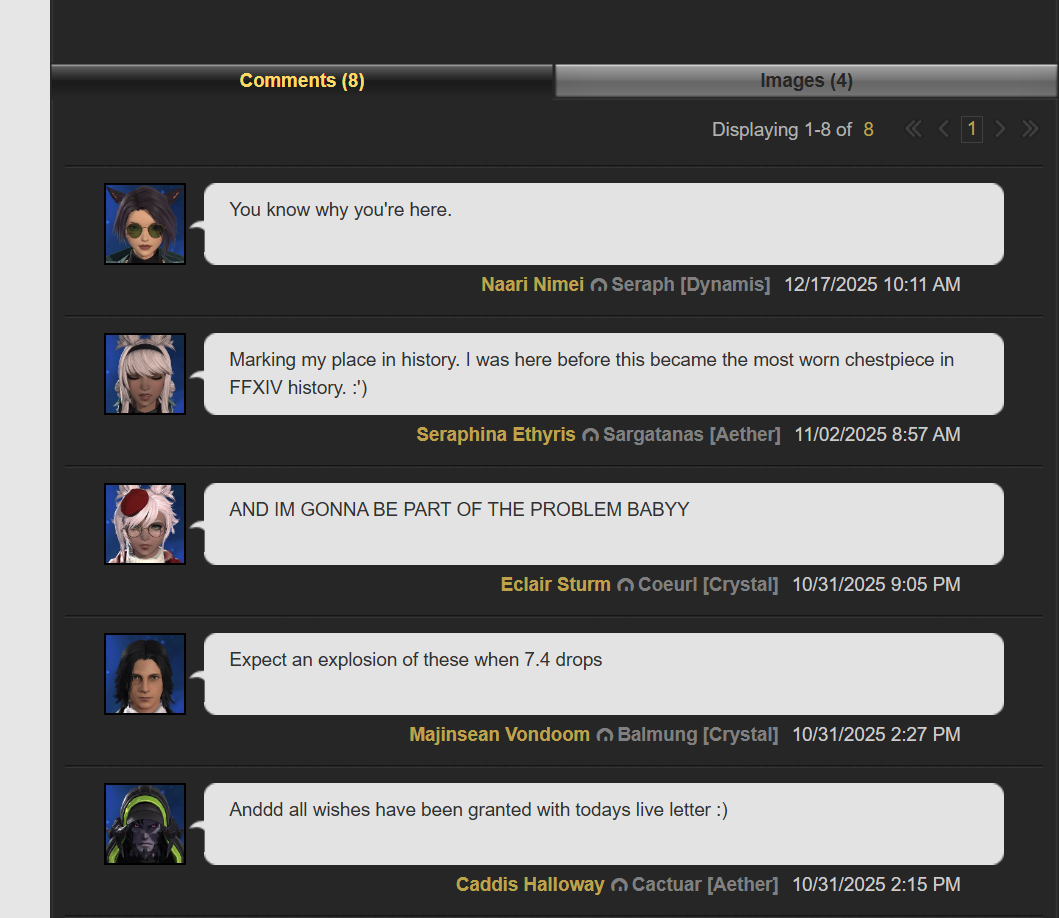Click home world icon beside Balmung
The width and height of the screenshot is (1059, 918).
[x=604, y=735]
